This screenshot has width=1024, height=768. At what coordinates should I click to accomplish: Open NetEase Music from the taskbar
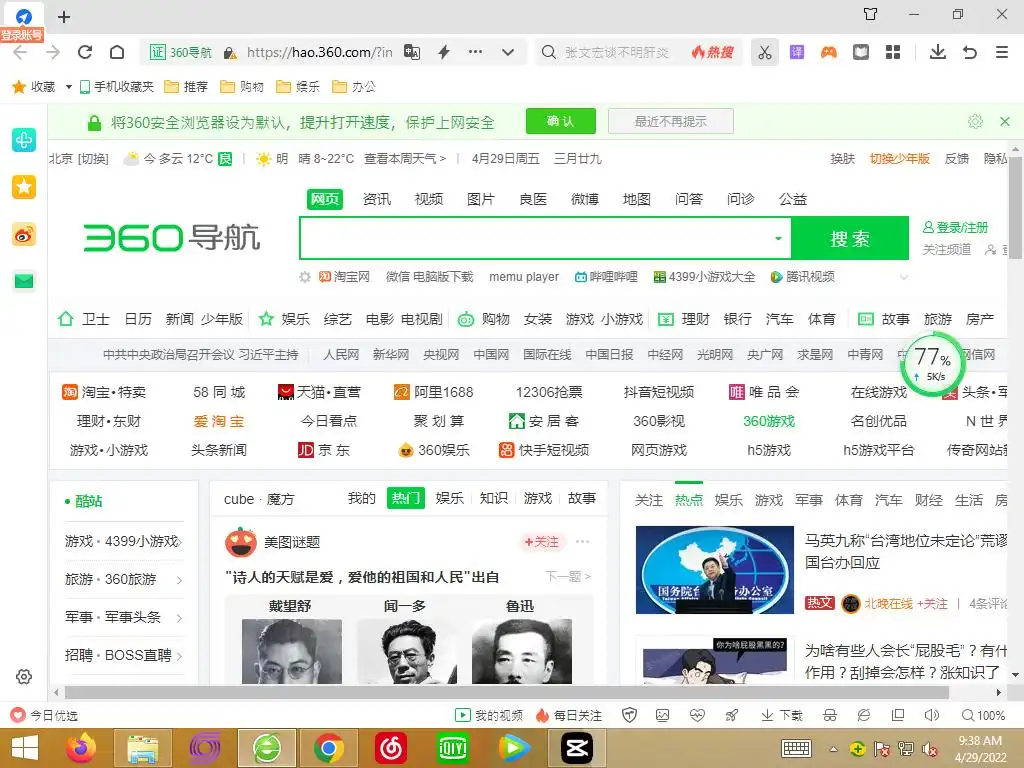click(x=391, y=748)
